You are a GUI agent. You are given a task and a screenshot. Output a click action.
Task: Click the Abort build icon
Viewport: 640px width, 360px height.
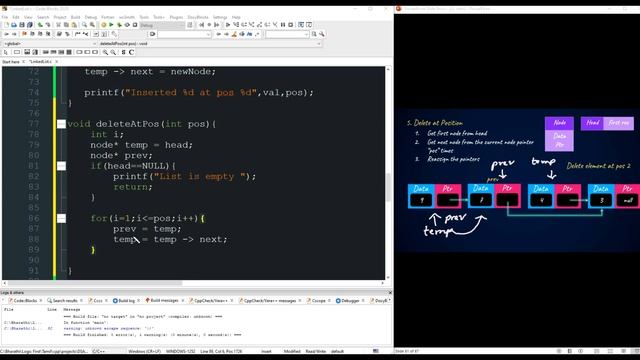135,25
